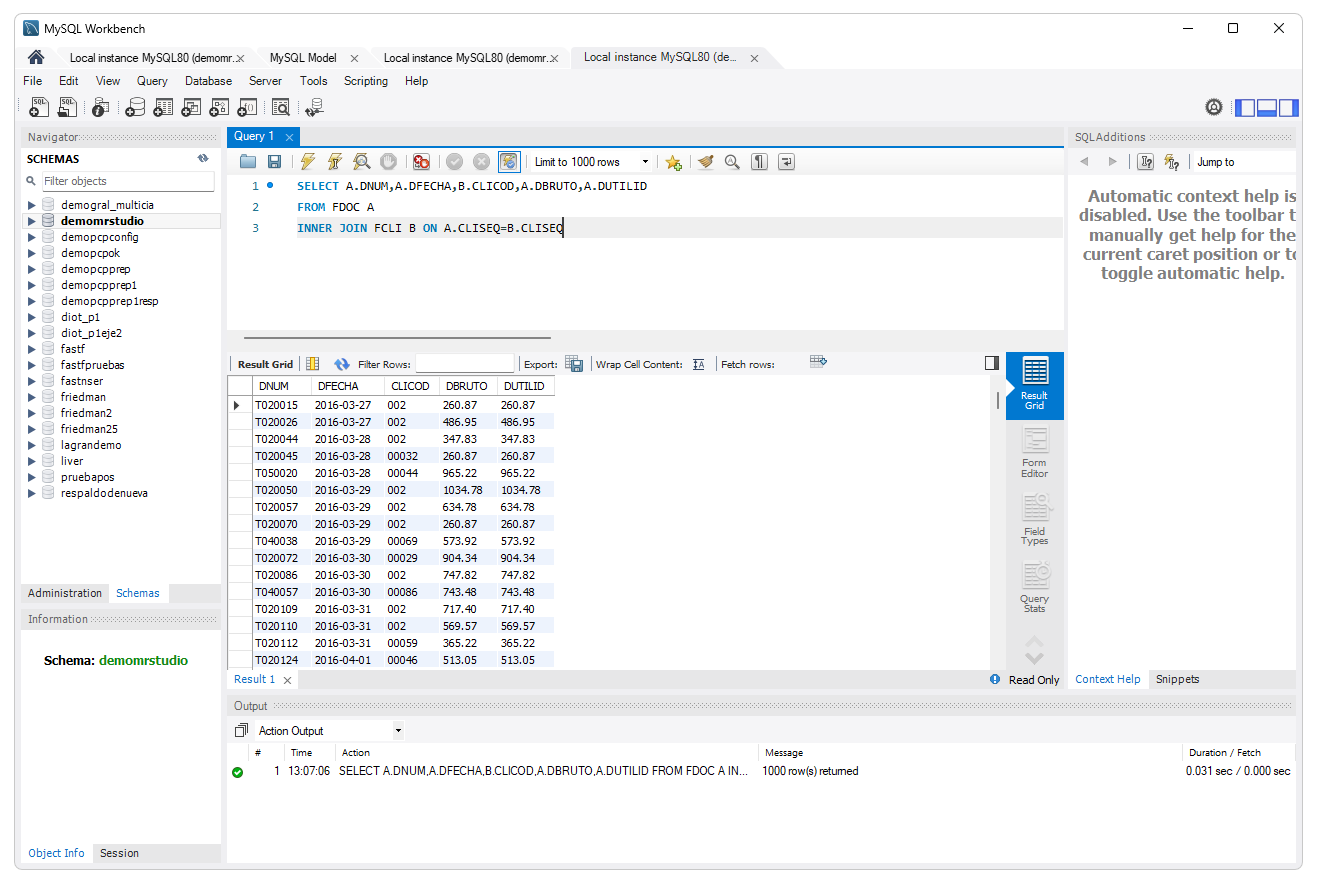Open the Scripting menu
The height and width of the screenshot is (887, 1326).
366,81
